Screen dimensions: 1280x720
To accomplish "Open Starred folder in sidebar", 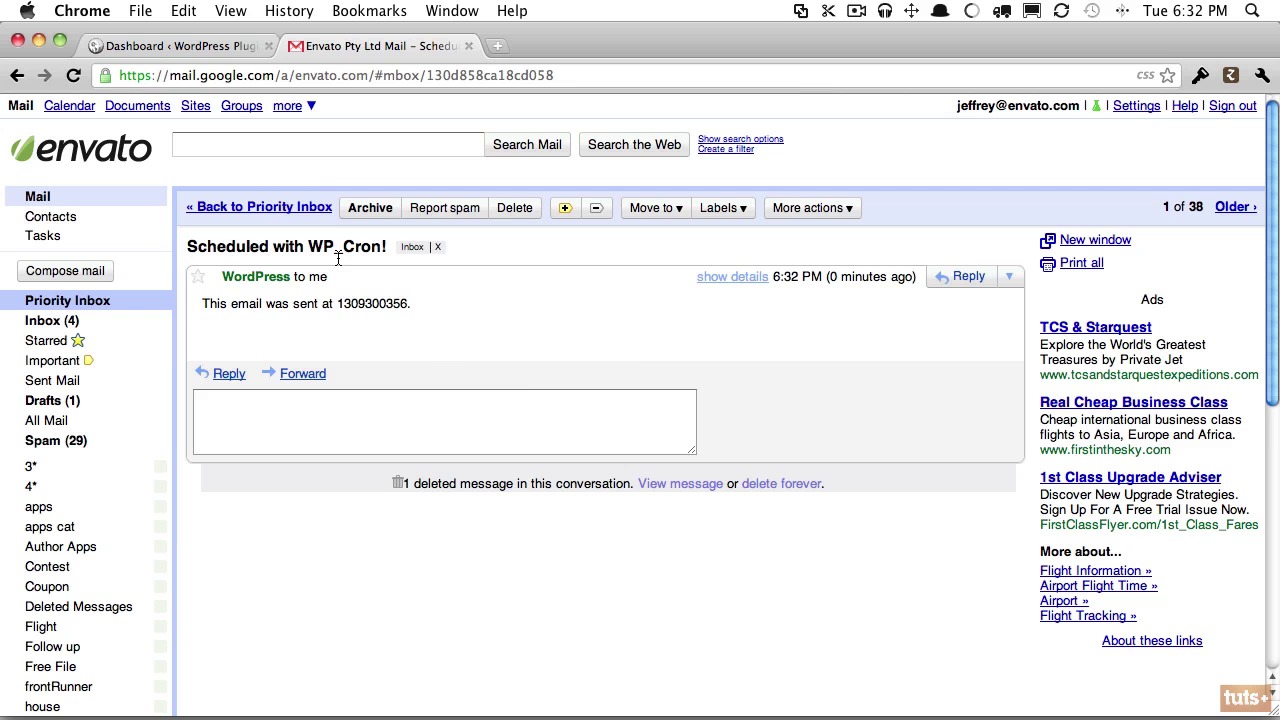I will 46,341.
